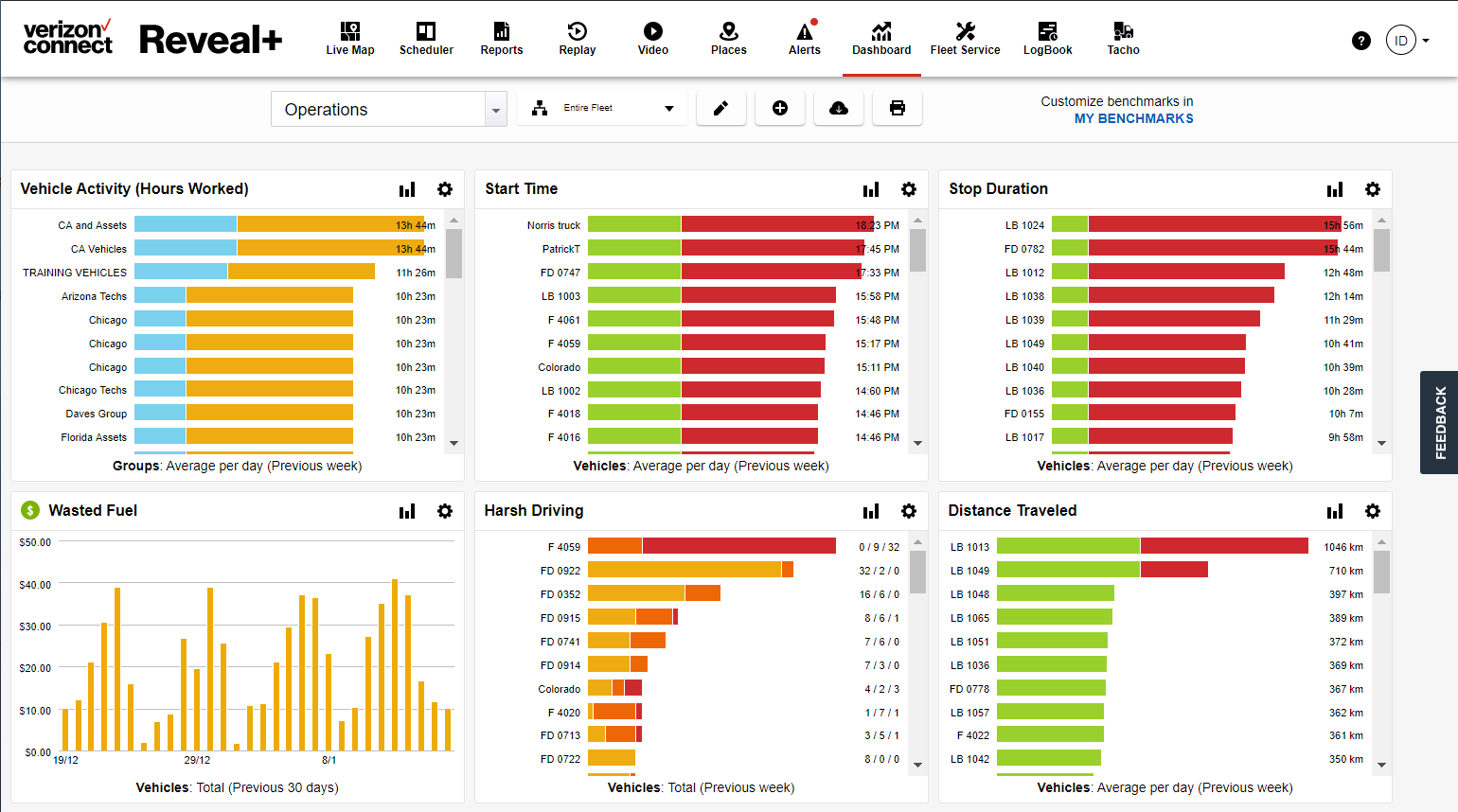Select Fleet Service in the navigation
The height and width of the screenshot is (812, 1458).
[965, 38]
